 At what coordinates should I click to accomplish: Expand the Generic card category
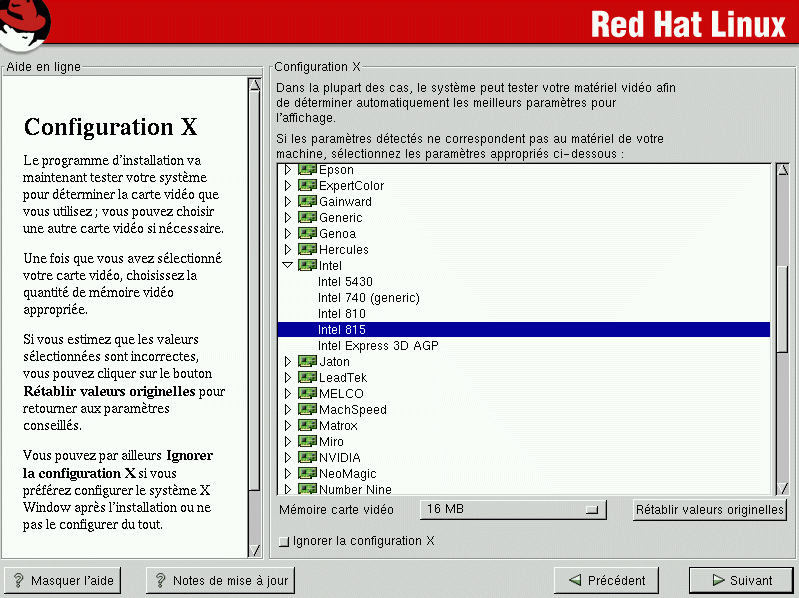288,218
